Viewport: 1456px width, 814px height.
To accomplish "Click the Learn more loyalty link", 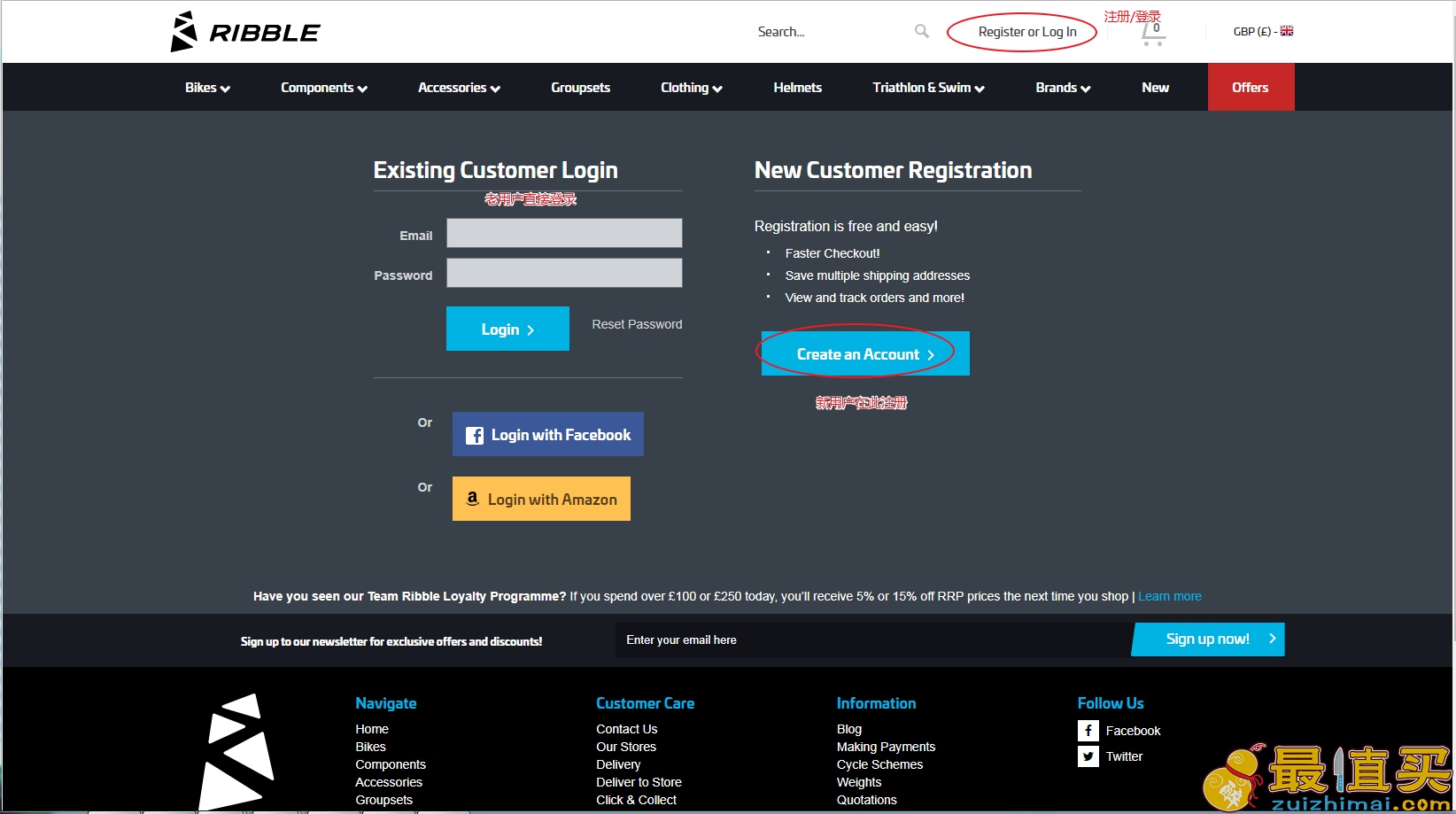I will point(1170,596).
